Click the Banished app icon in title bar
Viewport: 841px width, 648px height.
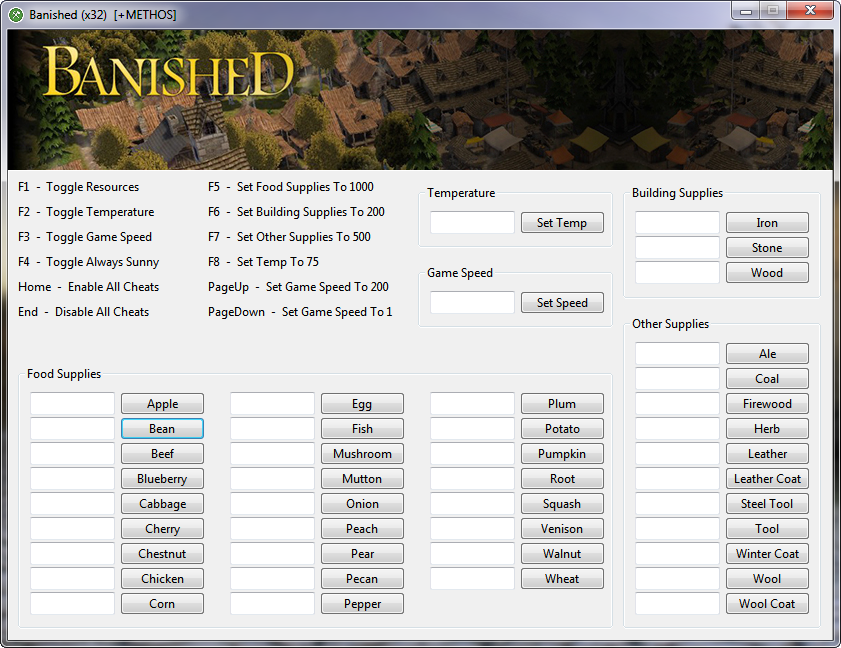16,15
